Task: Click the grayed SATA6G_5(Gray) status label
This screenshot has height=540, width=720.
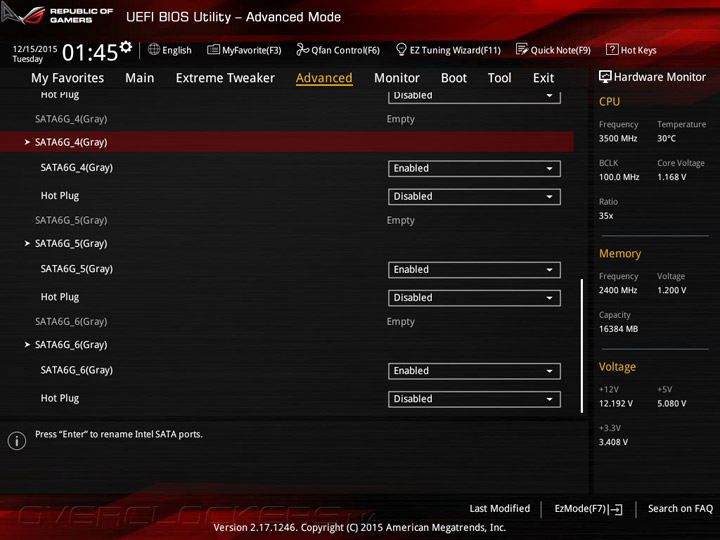Action: coord(71,220)
